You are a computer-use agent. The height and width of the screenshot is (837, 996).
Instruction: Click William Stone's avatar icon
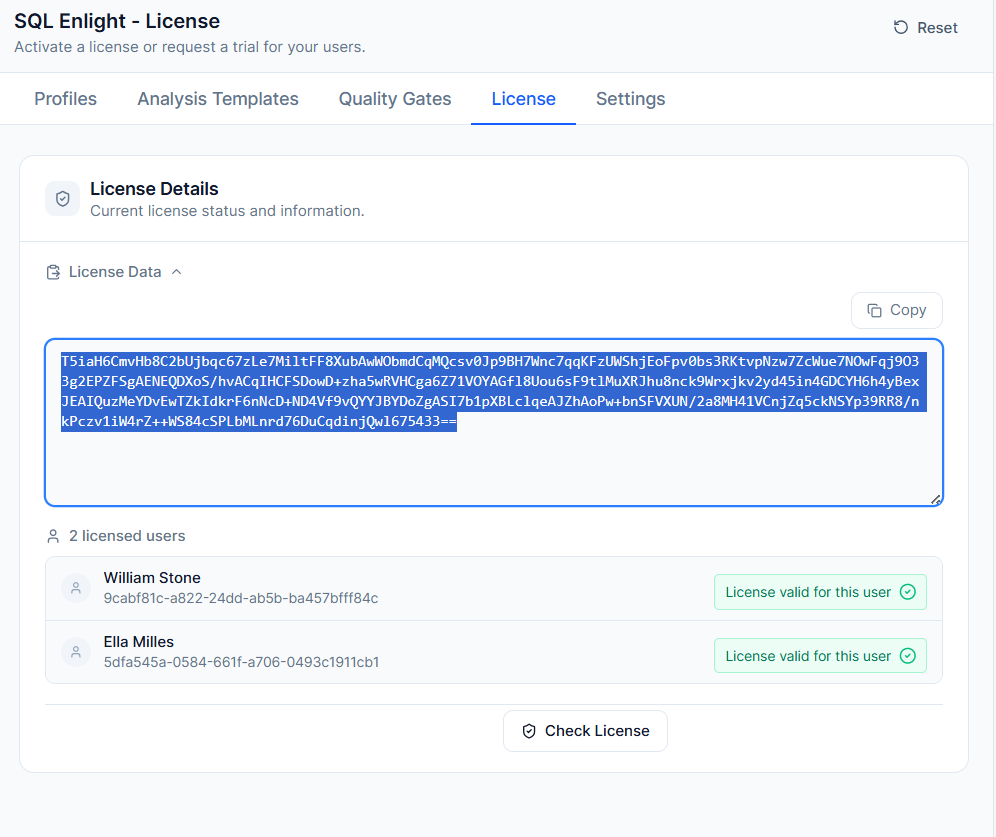pos(76,588)
